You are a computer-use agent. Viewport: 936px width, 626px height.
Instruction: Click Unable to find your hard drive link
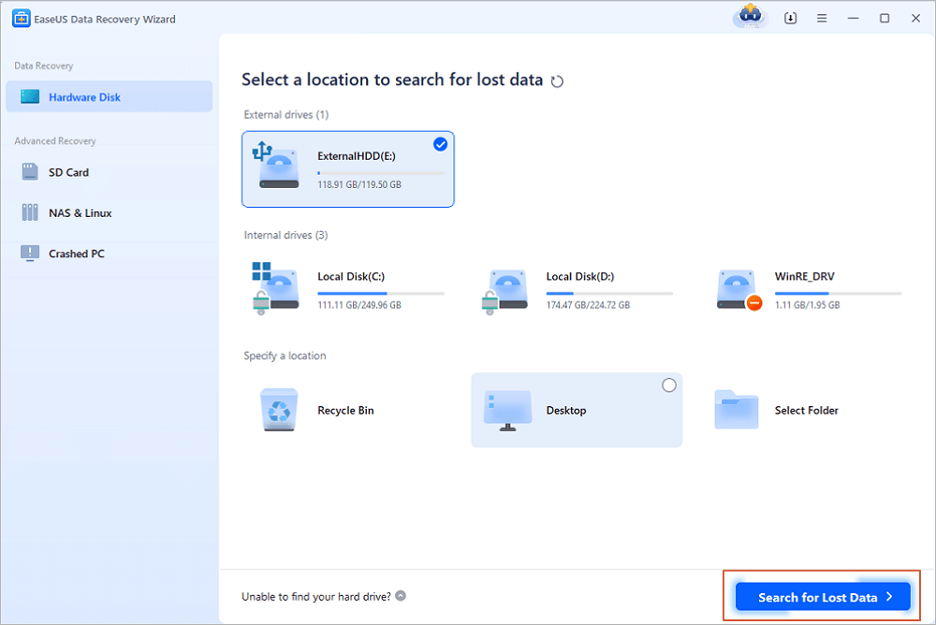tap(316, 596)
